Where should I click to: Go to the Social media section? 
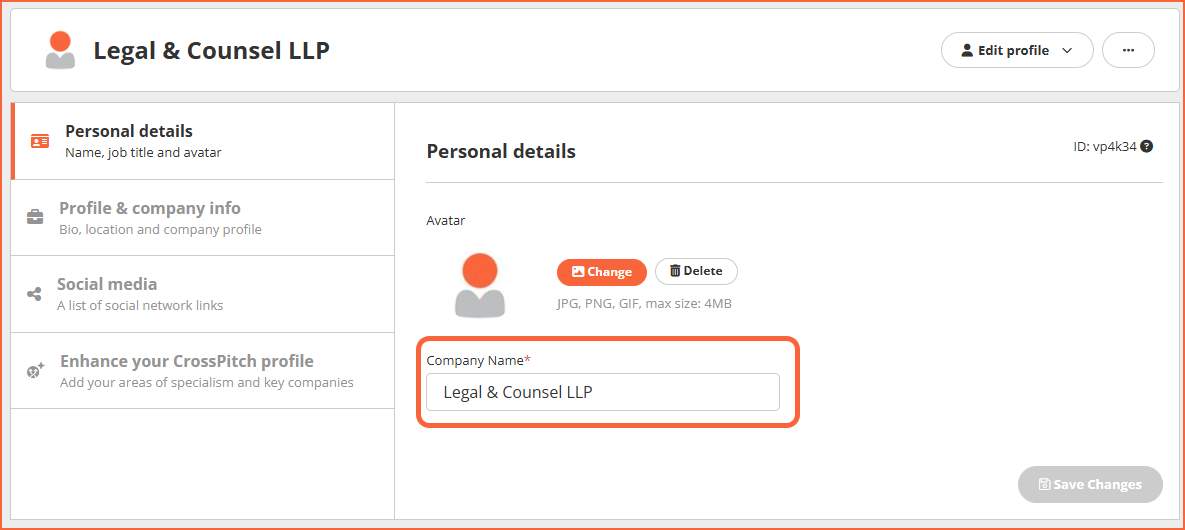(203, 294)
